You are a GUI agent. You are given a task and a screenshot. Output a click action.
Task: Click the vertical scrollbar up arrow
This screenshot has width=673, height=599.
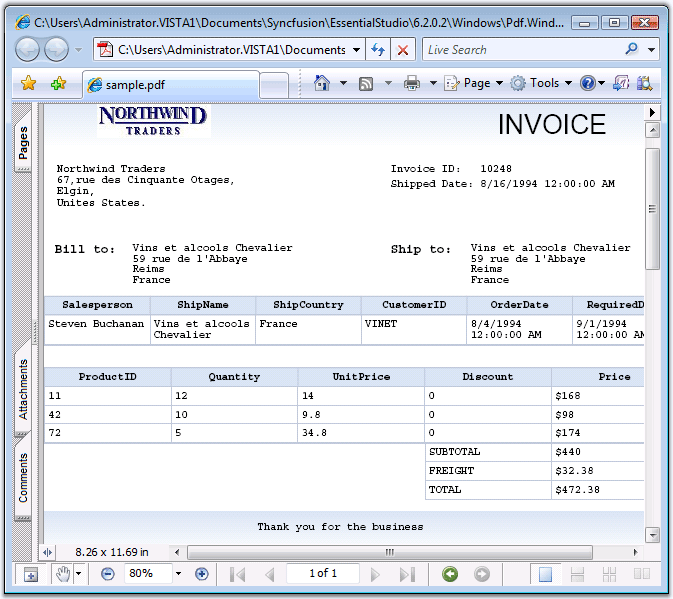point(652,130)
